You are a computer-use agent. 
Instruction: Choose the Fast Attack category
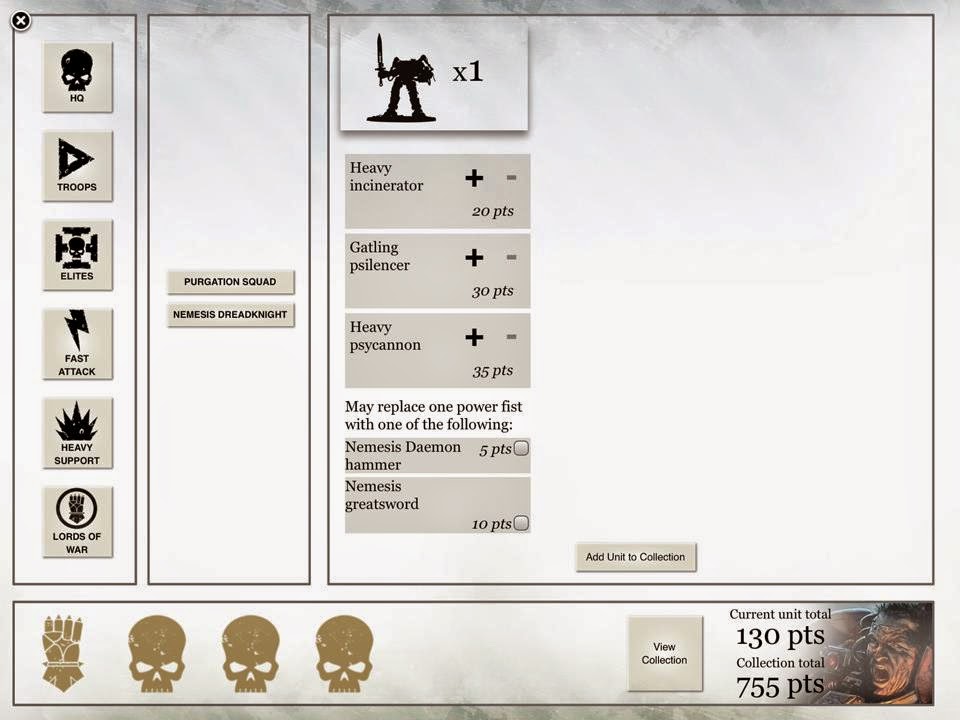(x=77, y=344)
